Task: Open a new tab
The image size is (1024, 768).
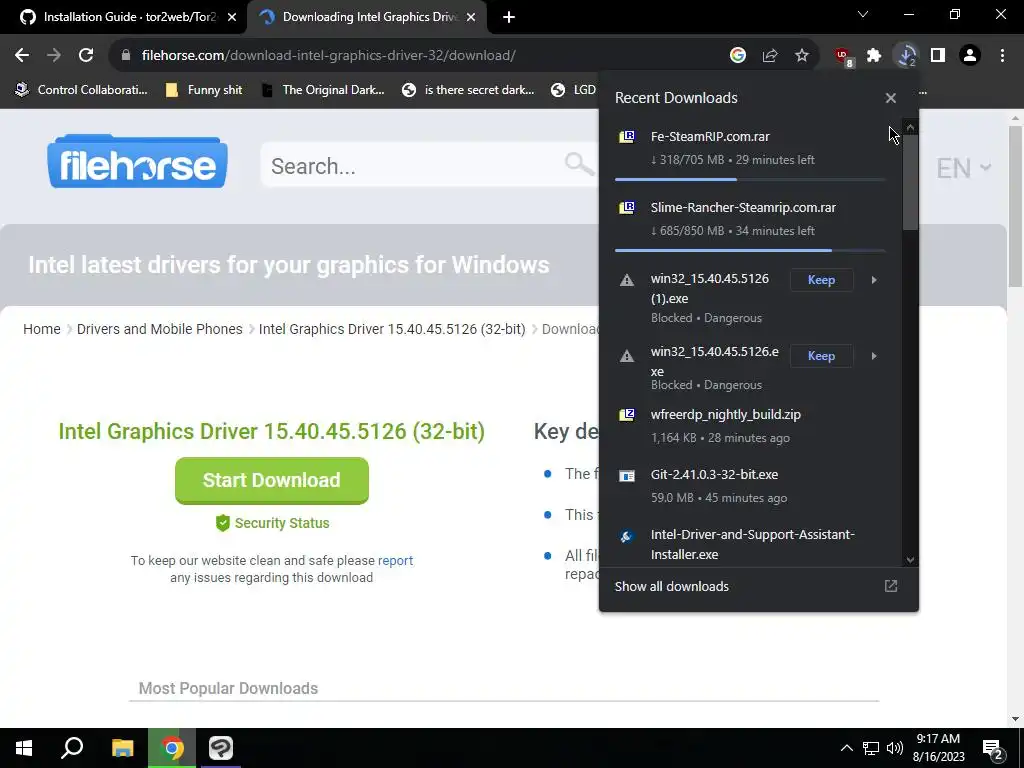Action: [509, 18]
